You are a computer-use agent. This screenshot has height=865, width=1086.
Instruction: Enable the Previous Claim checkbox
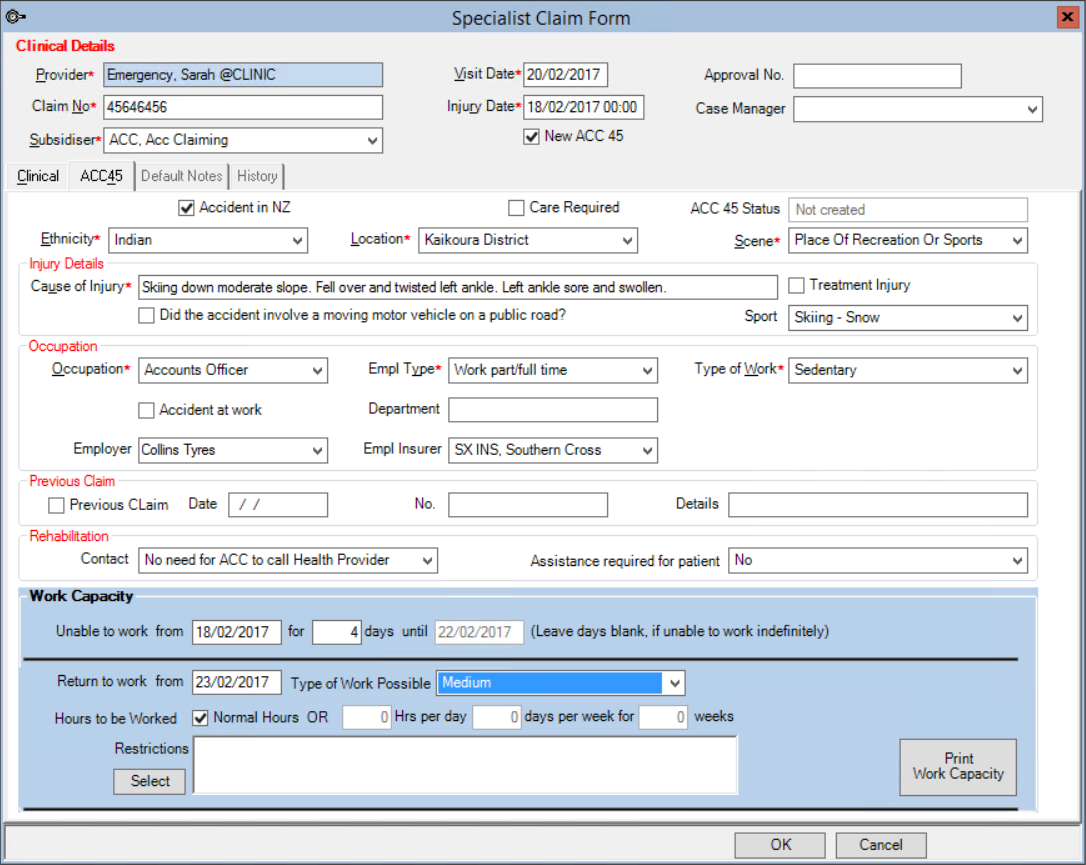point(56,506)
